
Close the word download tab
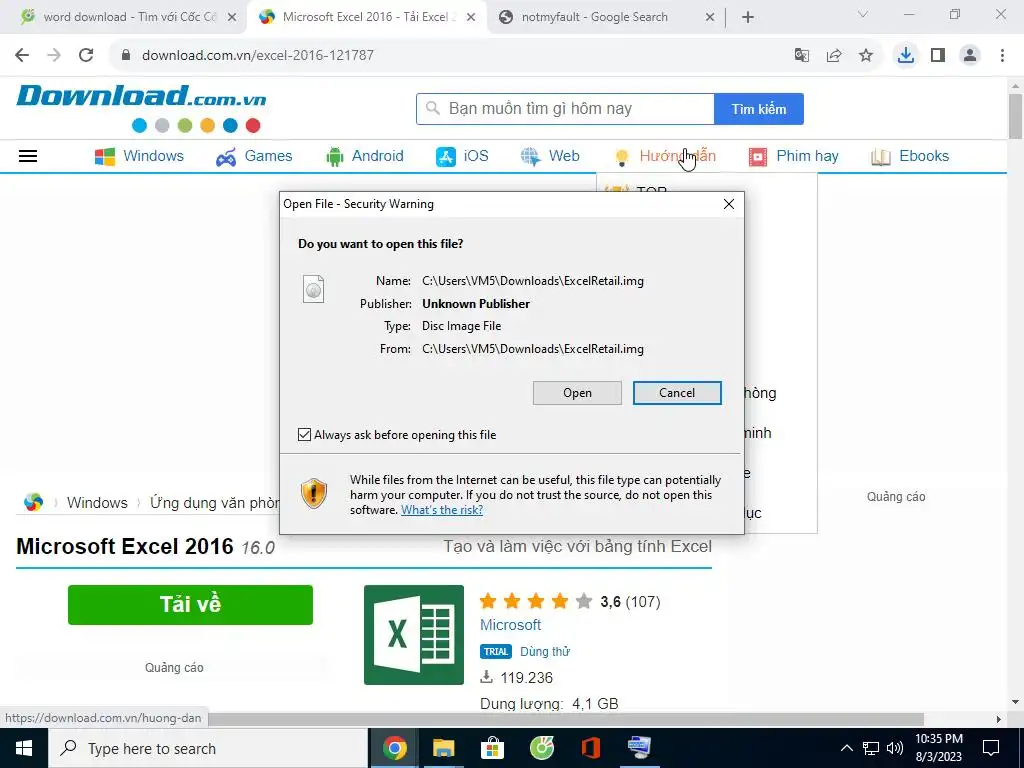pos(232,18)
